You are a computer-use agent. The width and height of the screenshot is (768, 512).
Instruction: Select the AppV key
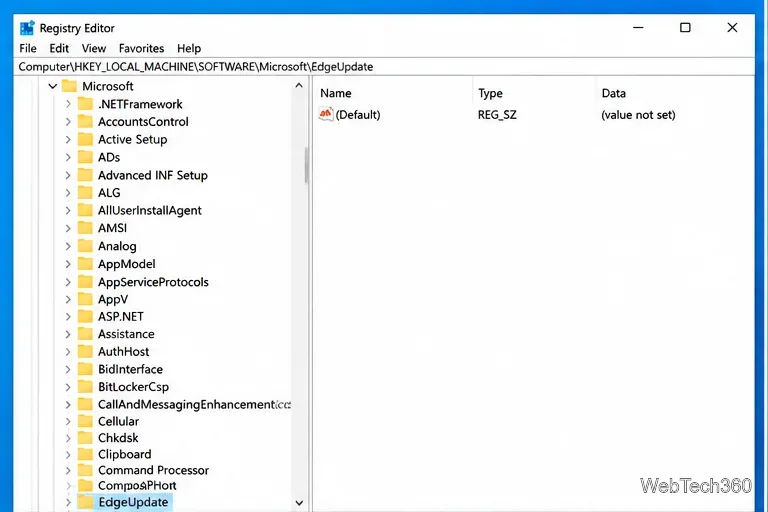[x=113, y=299]
